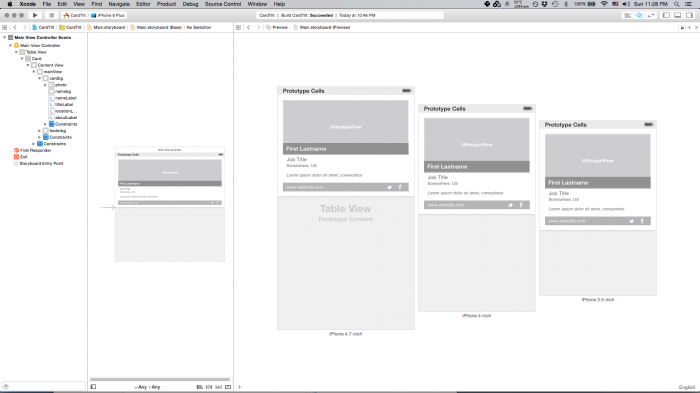The width and height of the screenshot is (700, 393).
Task: Choose the iPhone 6 Plus destination
Action: [108, 15]
